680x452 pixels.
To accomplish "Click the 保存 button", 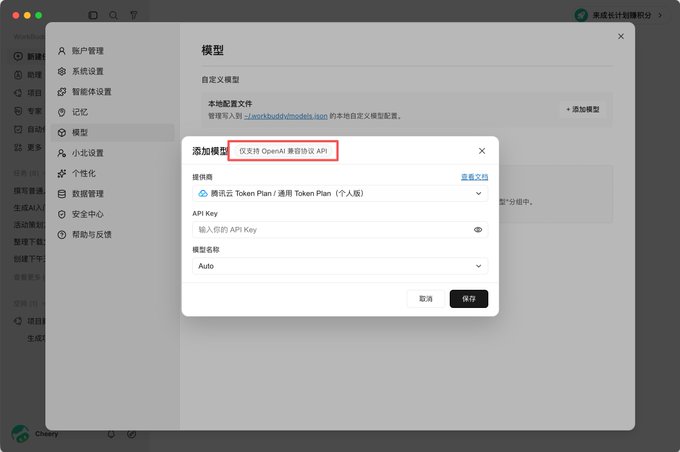I will (469, 299).
